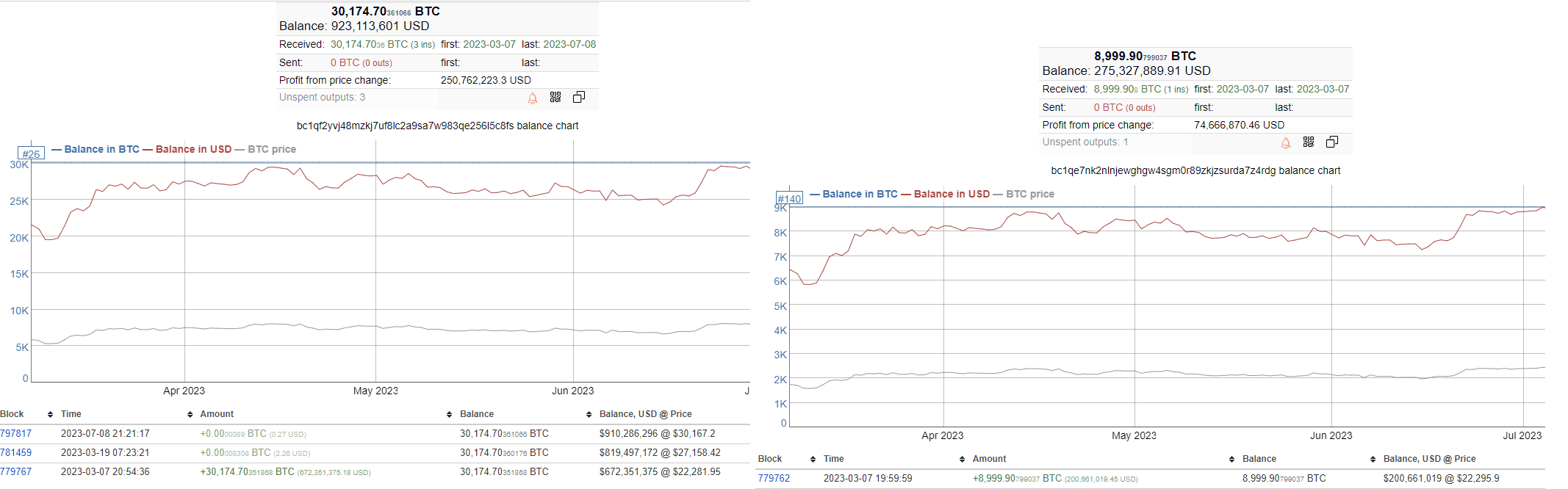Sort left table by Balance column arrow
Viewport: 1568px width, 489px height.
tap(589, 415)
